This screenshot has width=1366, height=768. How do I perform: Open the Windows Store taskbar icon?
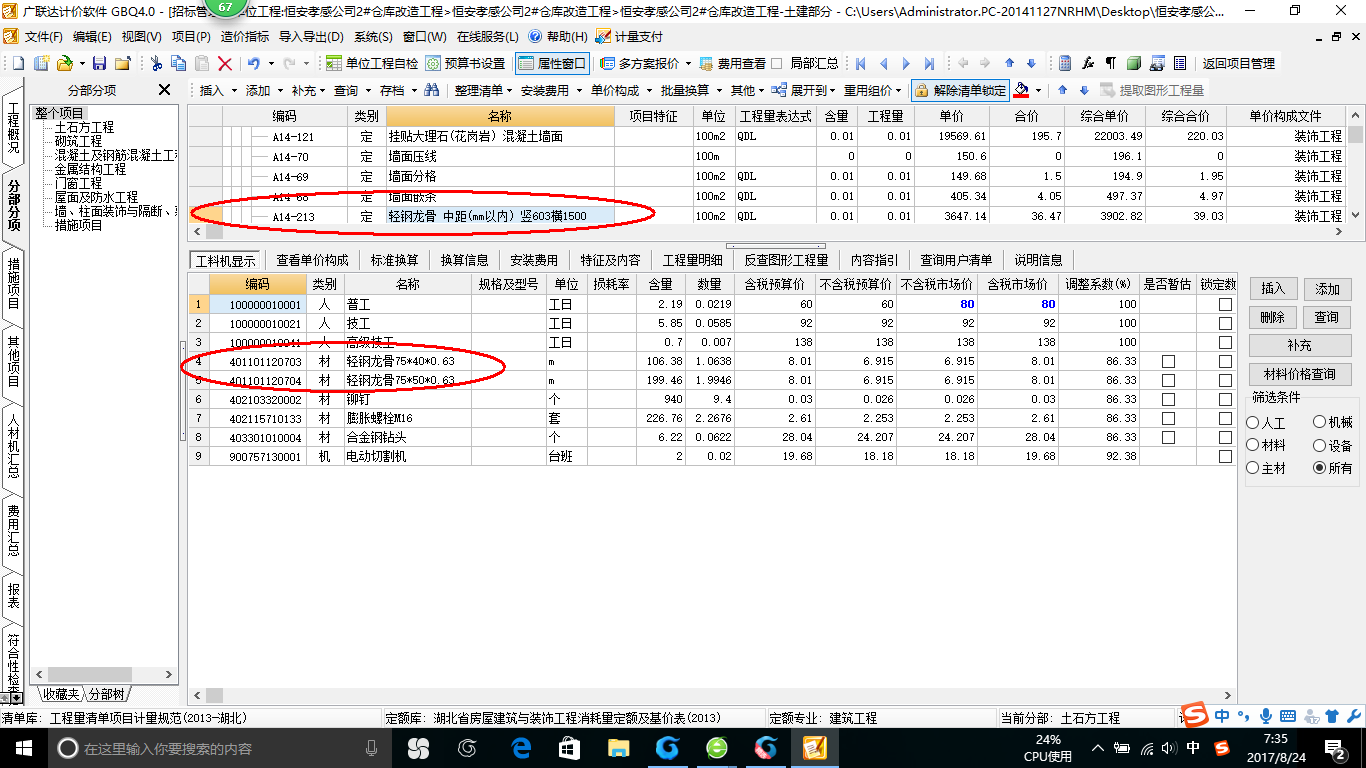[x=569, y=748]
